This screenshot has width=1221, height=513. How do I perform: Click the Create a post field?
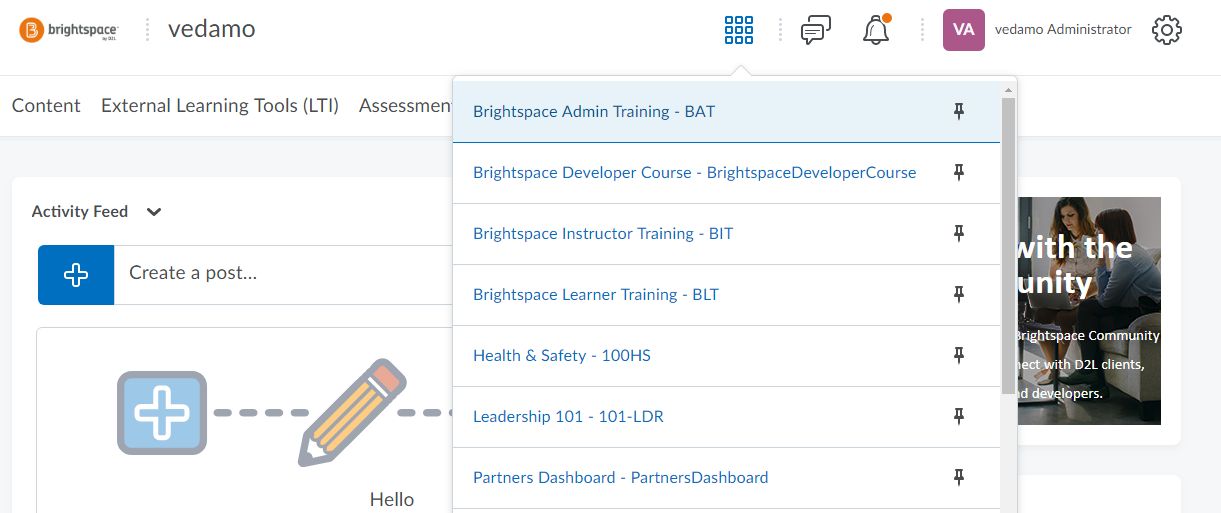click(283, 275)
